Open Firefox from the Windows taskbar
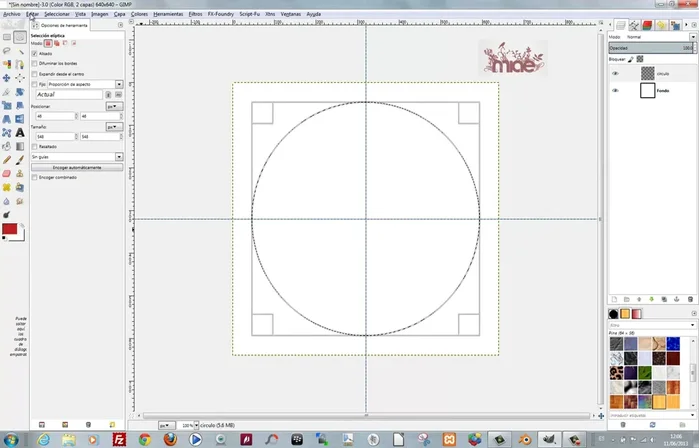The image size is (699, 448). pos(171,438)
